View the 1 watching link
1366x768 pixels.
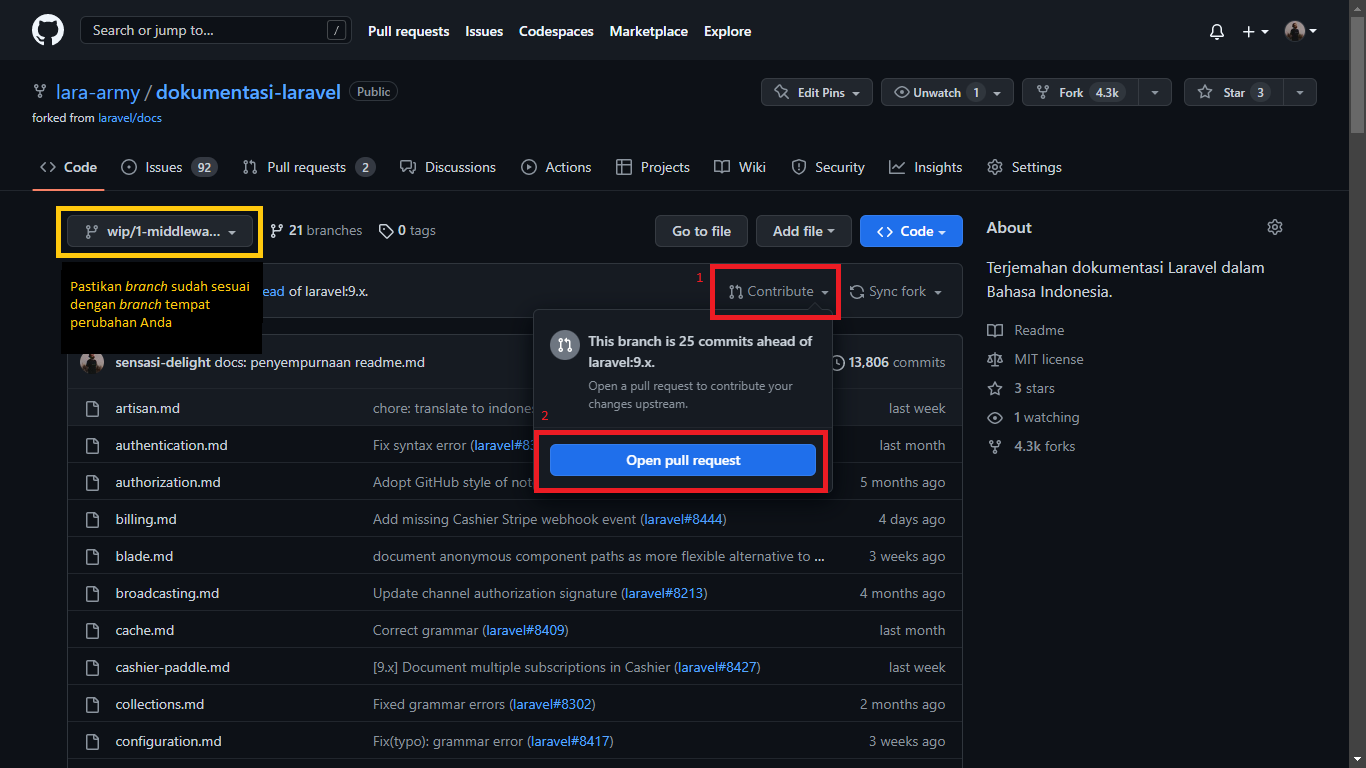[x=1034, y=417]
